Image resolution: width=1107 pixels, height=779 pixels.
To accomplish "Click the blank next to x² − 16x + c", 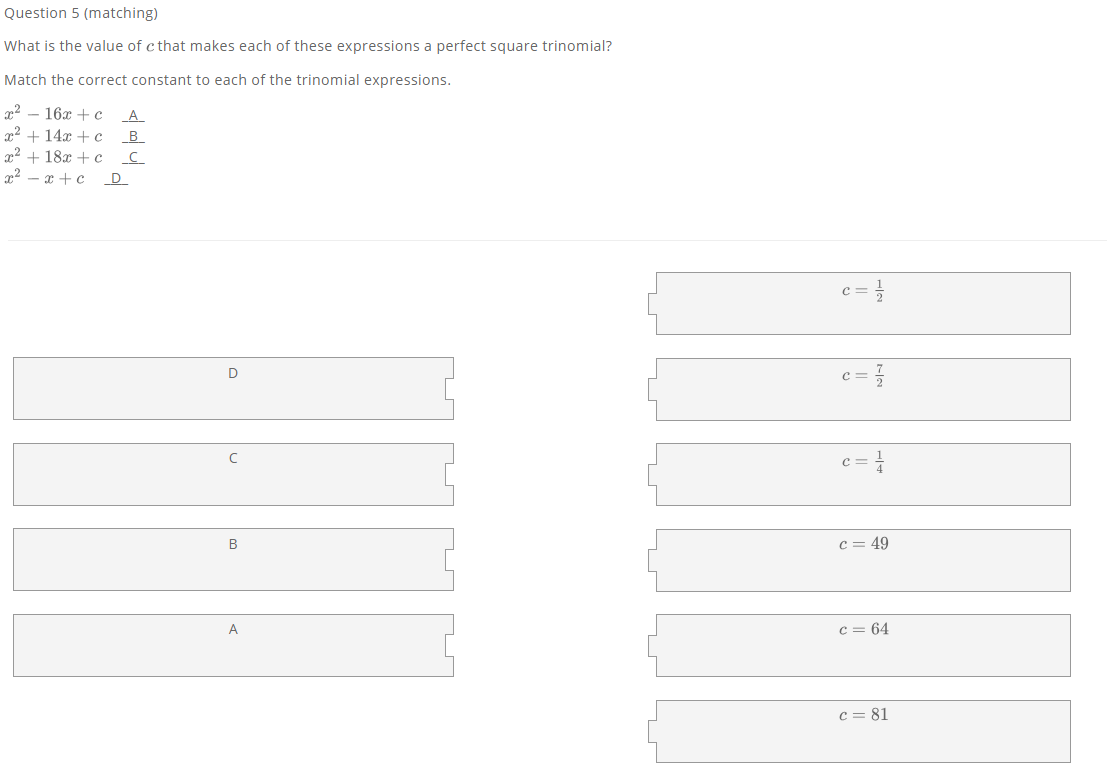I will click(132, 115).
